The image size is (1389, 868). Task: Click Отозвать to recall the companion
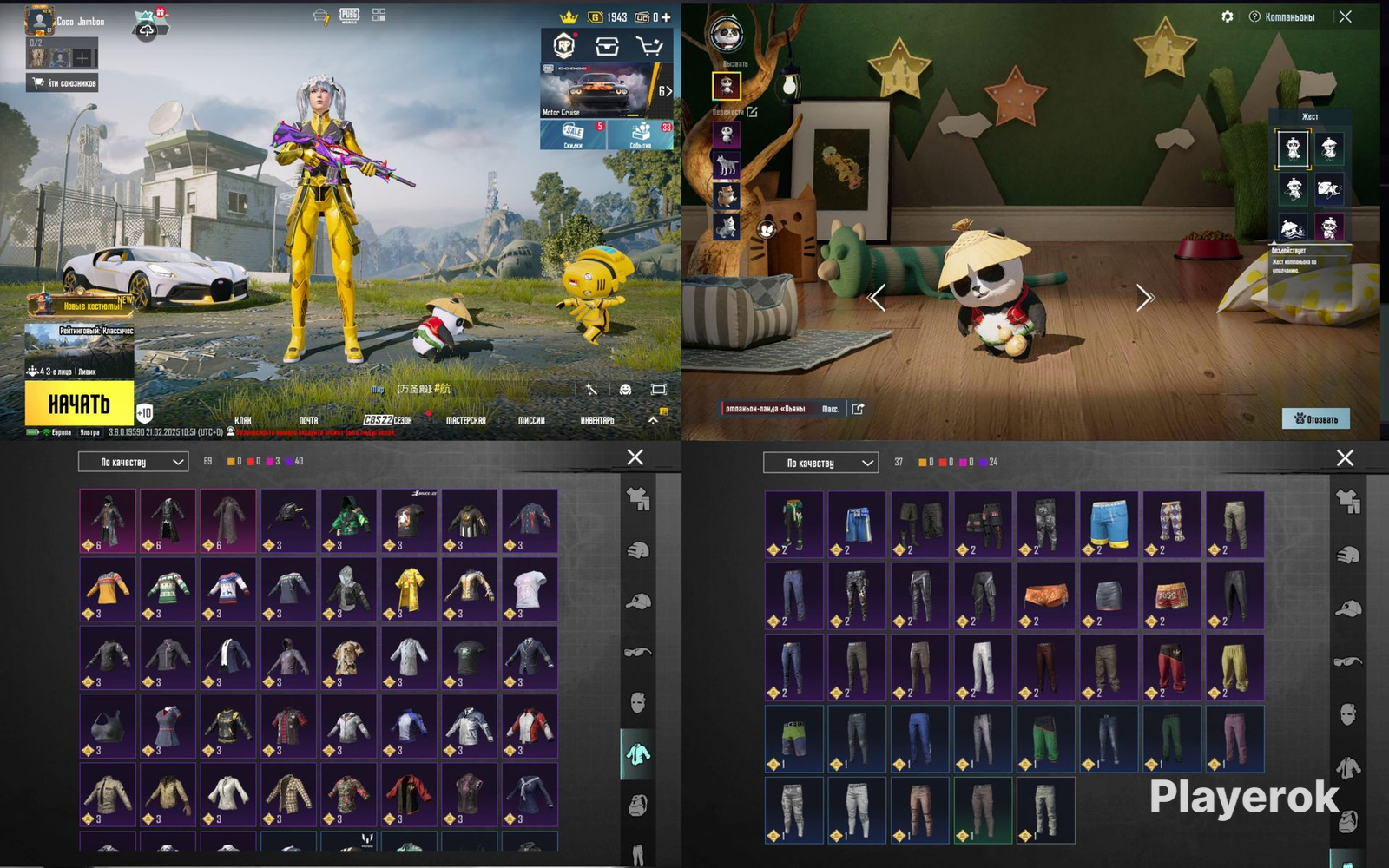click(1316, 418)
